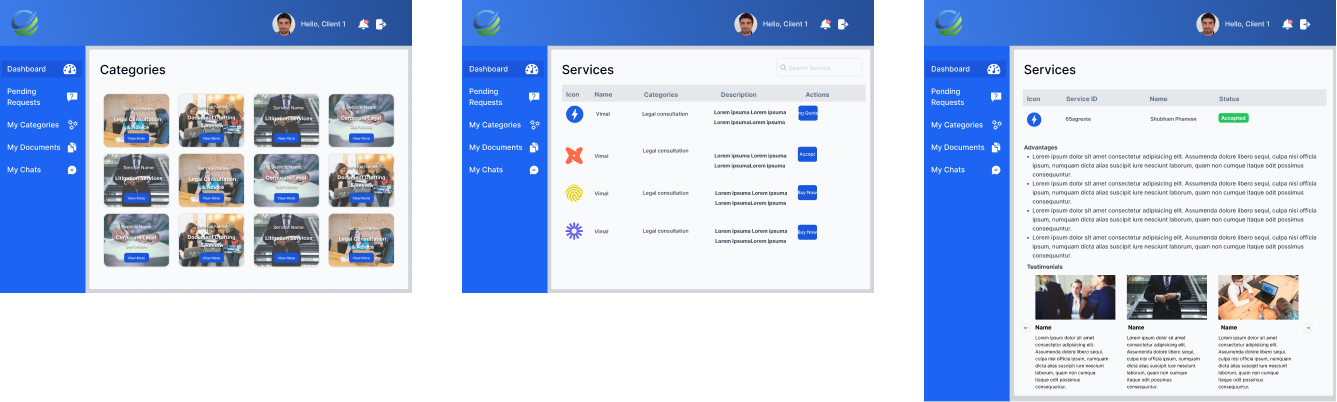Viewport: 1337px width, 402px height.
Task: Click blue lightning service icon in services table
Action: [574, 114]
